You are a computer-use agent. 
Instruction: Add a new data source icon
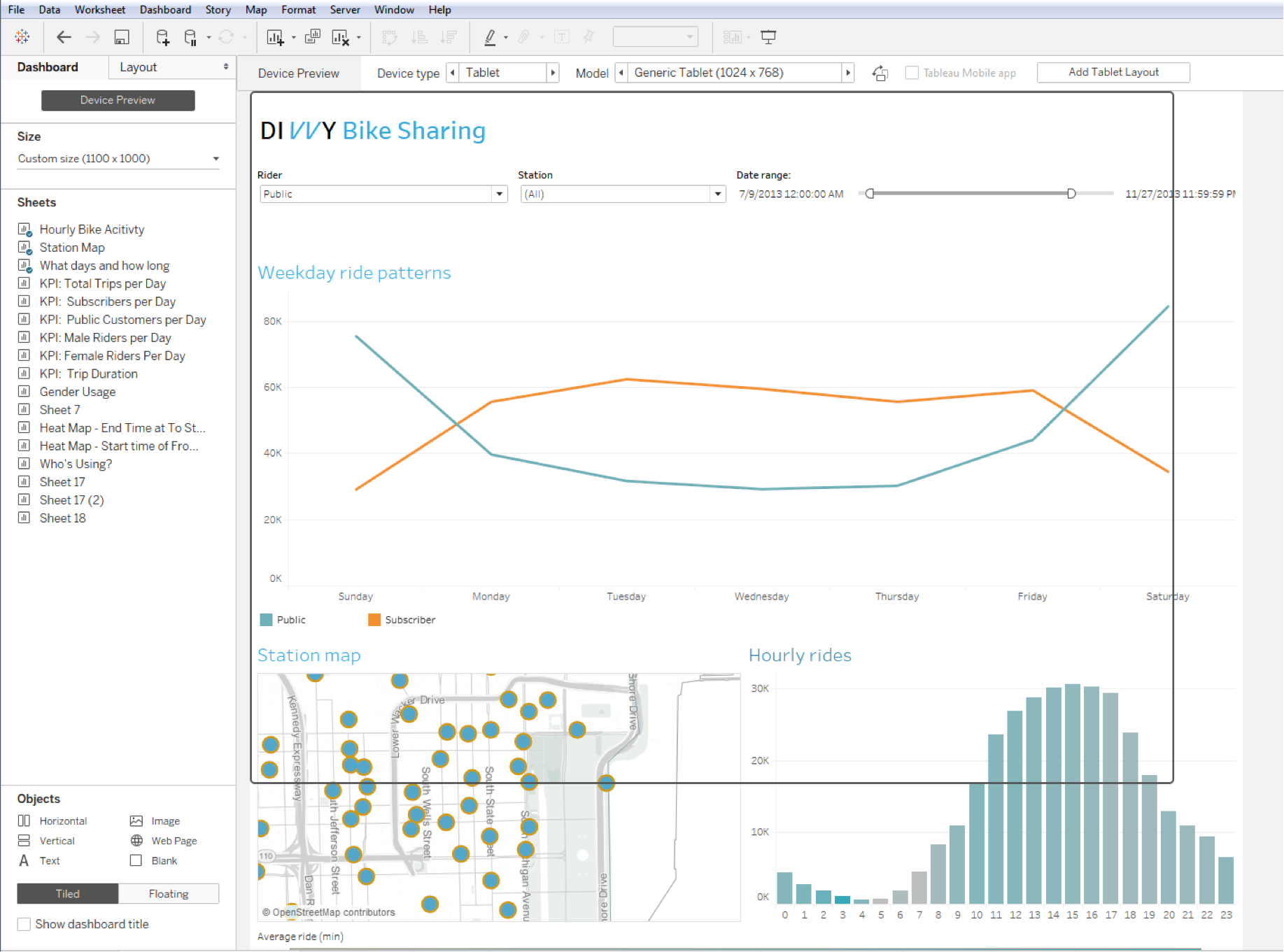(162, 37)
